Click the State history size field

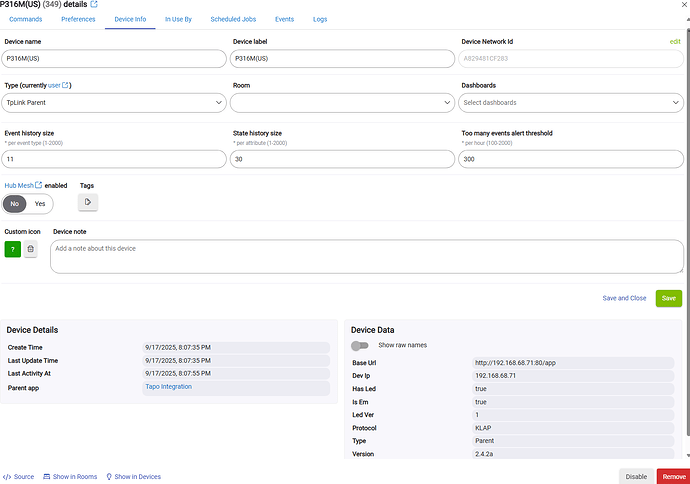[342, 159]
